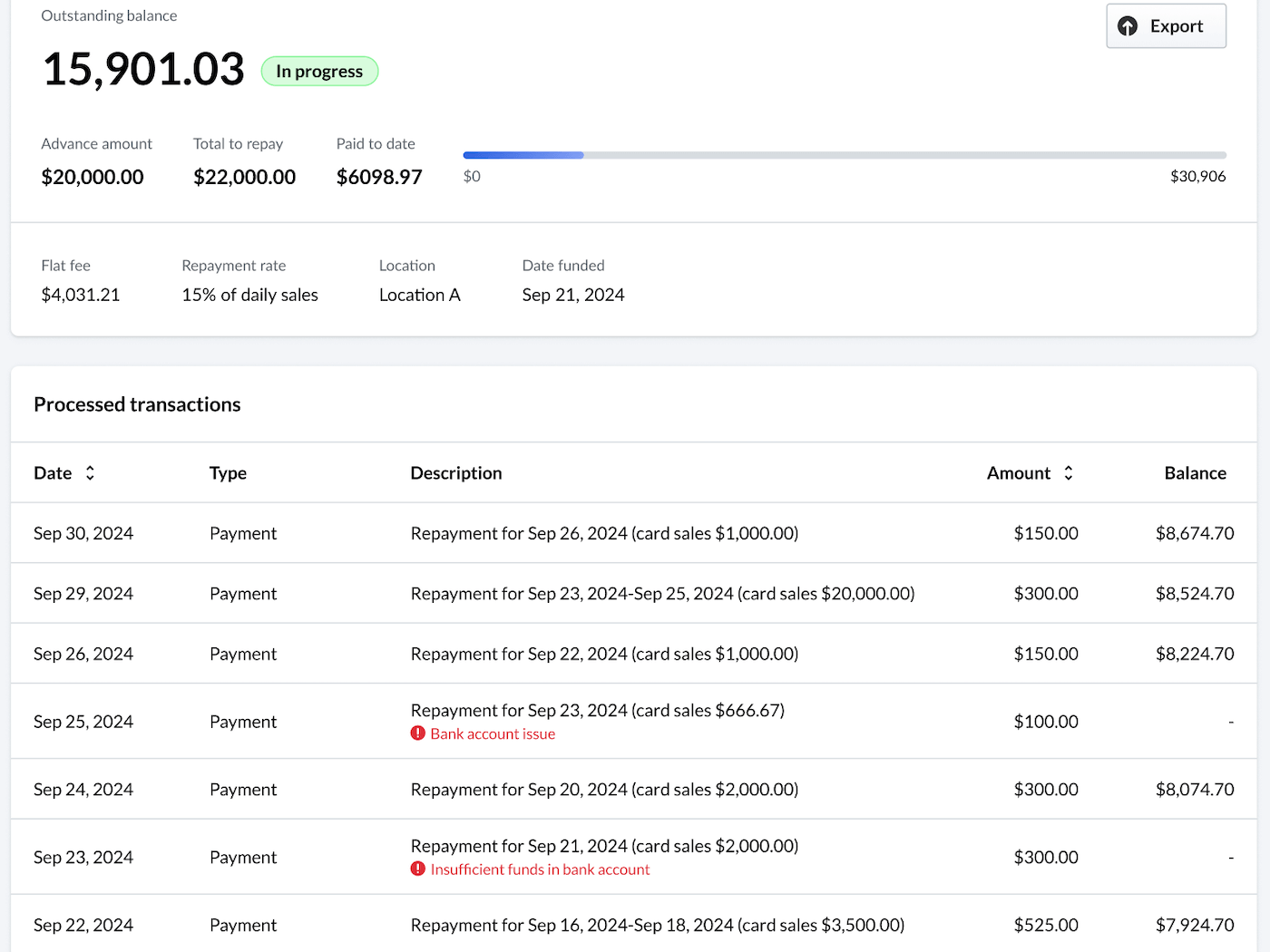The width and height of the screenshot is (1270, 952).
Task: Click the Type column header
Action: (228, 472)
